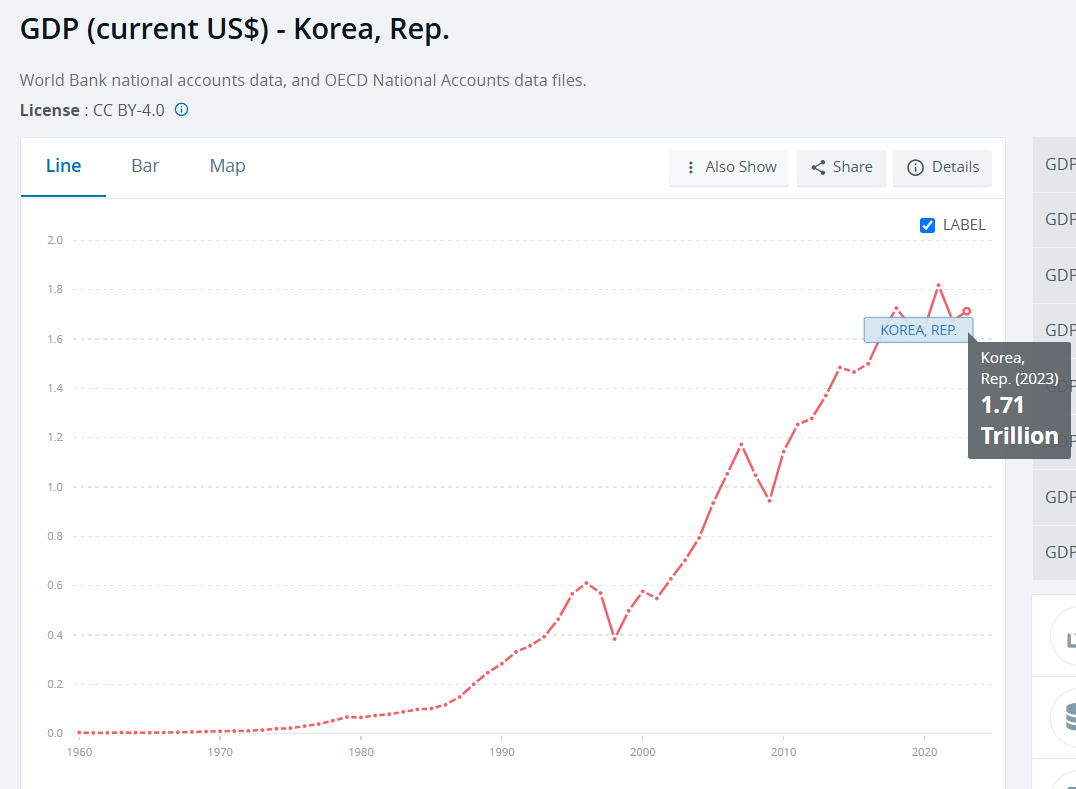The image size is (1076, 789).
Task: Click the 1.71 Trillion tooltip box
Action: [1019, 400]
